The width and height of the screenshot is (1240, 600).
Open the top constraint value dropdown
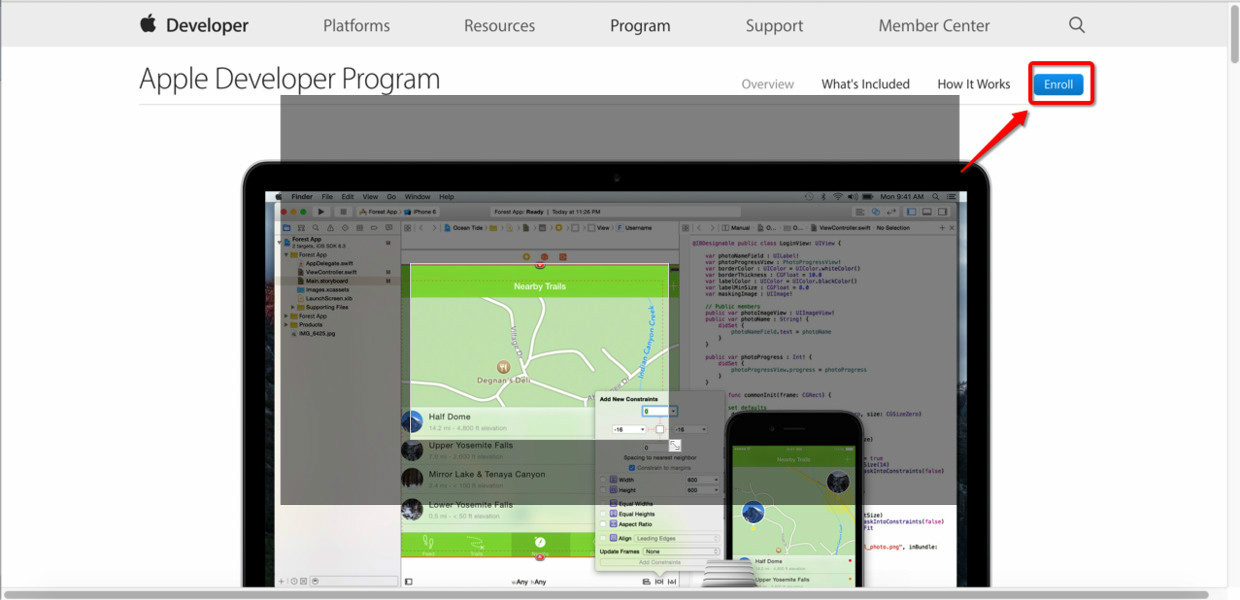[673, 411]
